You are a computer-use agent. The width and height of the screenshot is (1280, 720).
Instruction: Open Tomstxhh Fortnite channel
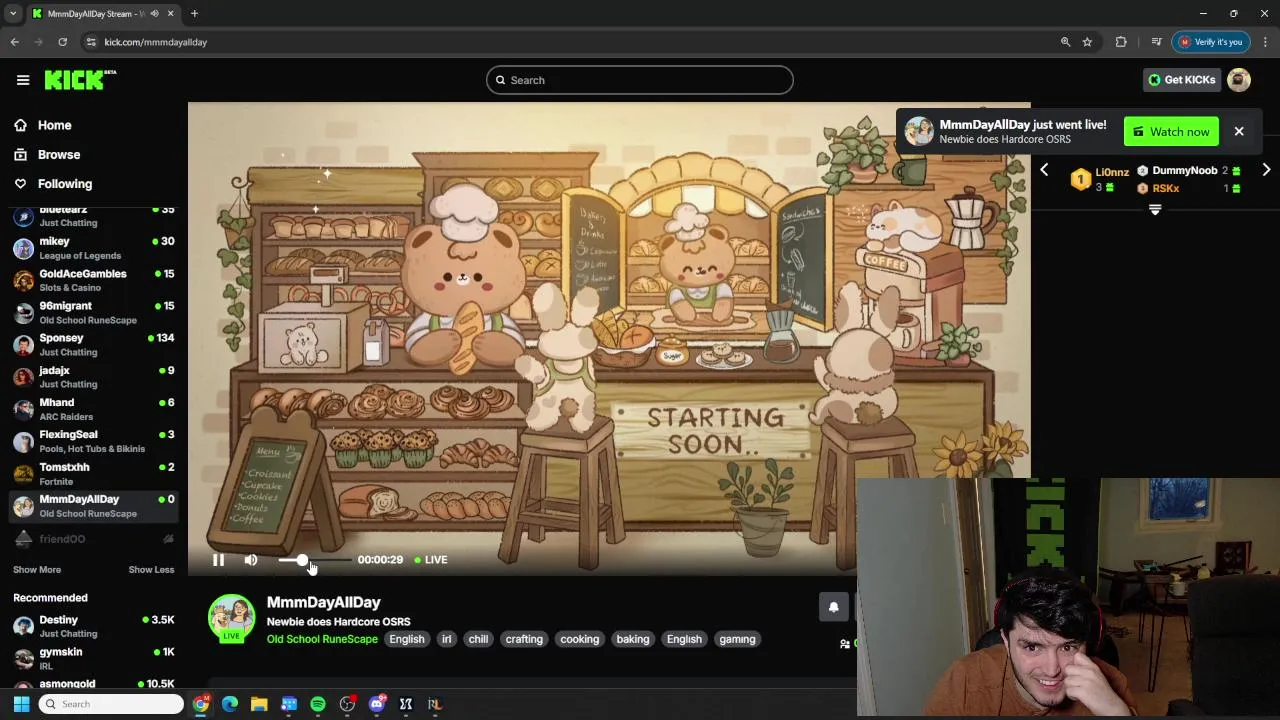pos(93,474)
